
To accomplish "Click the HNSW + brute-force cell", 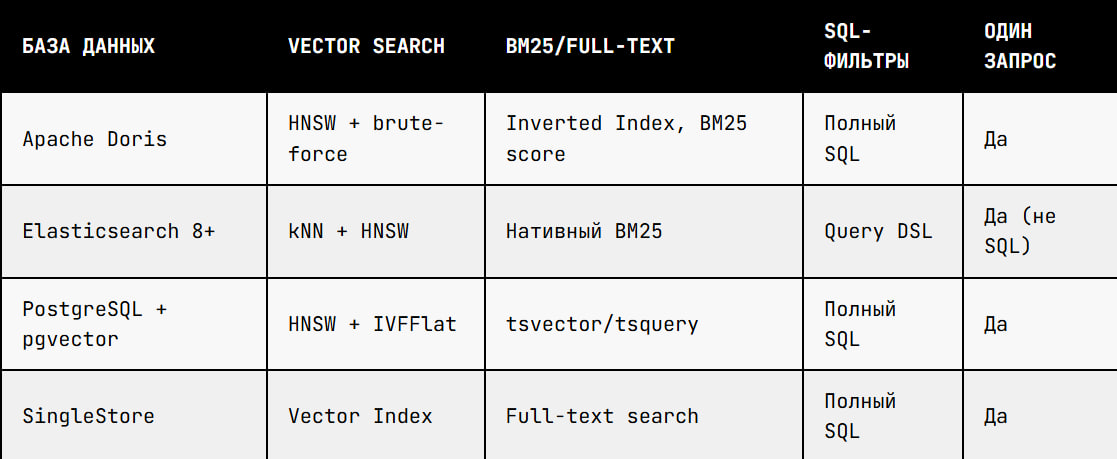I will [x=376, y=139].
